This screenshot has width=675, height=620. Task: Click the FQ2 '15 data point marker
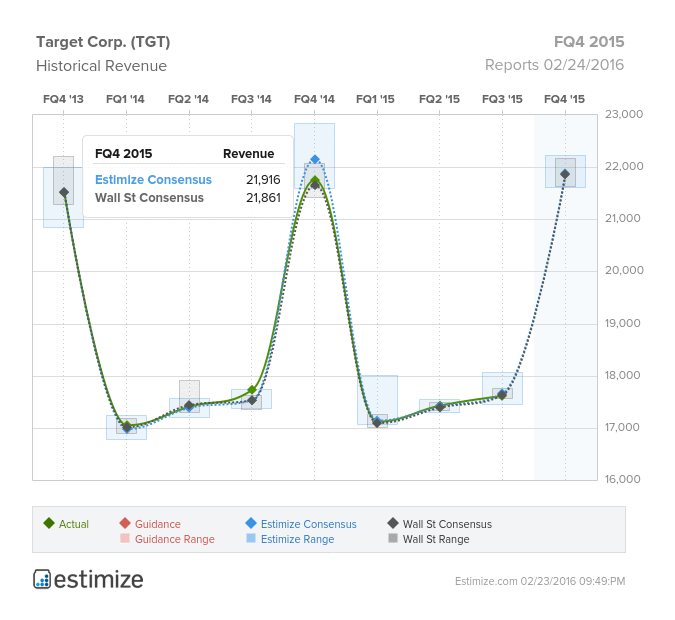(440, 406)
